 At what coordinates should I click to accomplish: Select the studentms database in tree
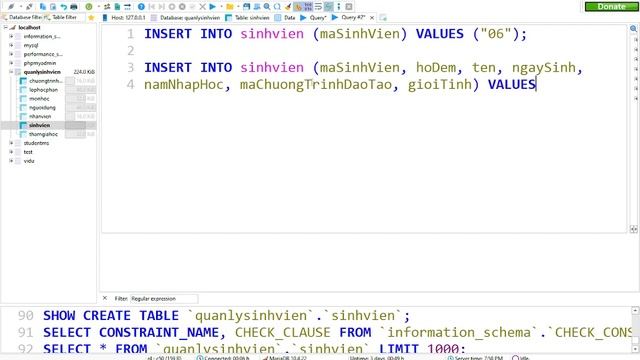click(36, 143)
